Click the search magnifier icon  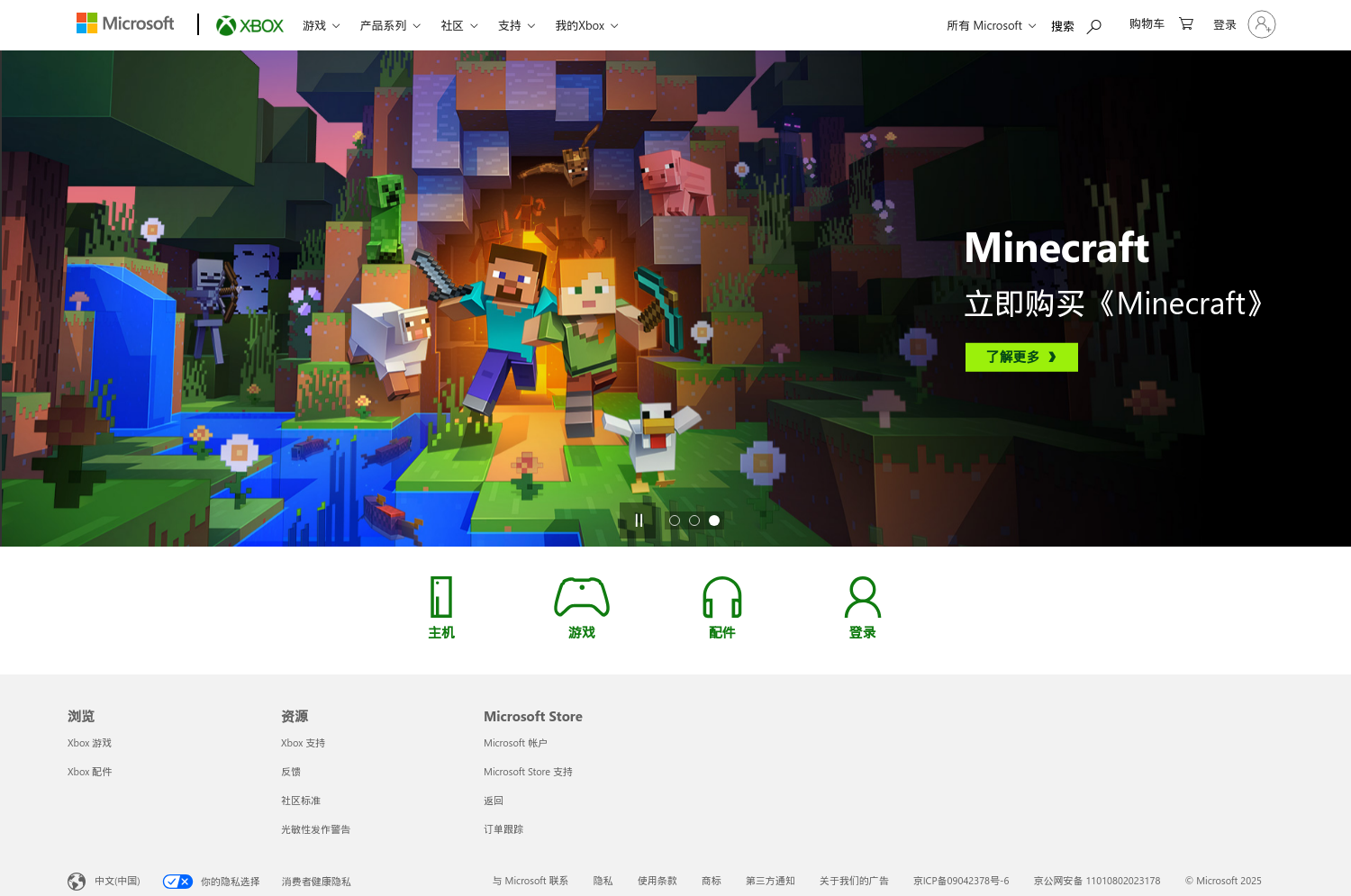click(x=1094, y=26)
